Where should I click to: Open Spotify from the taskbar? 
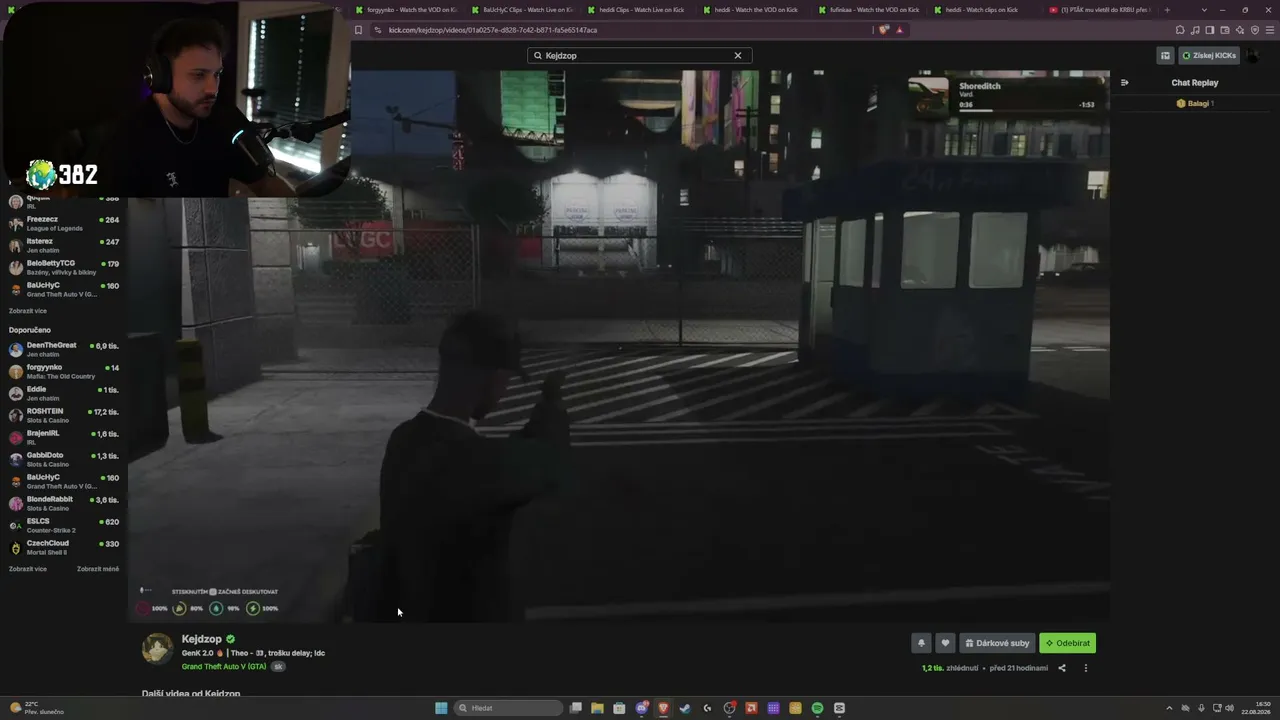tap(817, 708)
